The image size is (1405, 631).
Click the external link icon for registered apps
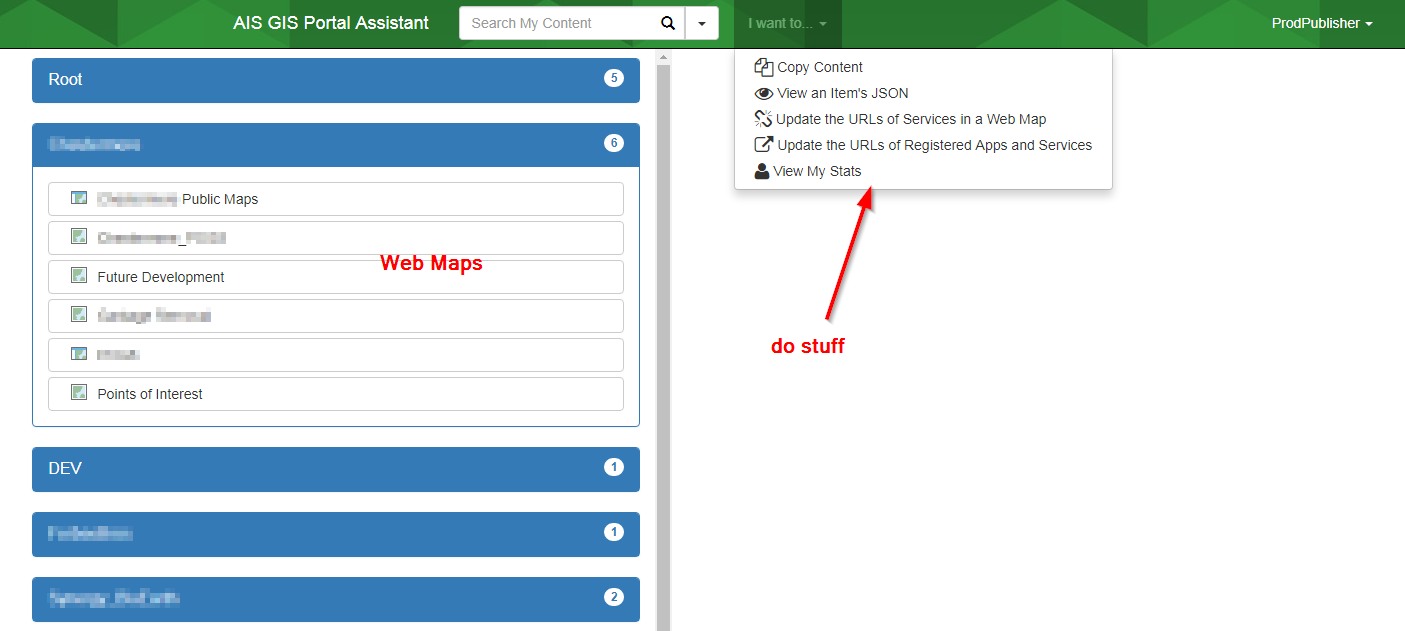pyautogui.click(x=764, y=145)
